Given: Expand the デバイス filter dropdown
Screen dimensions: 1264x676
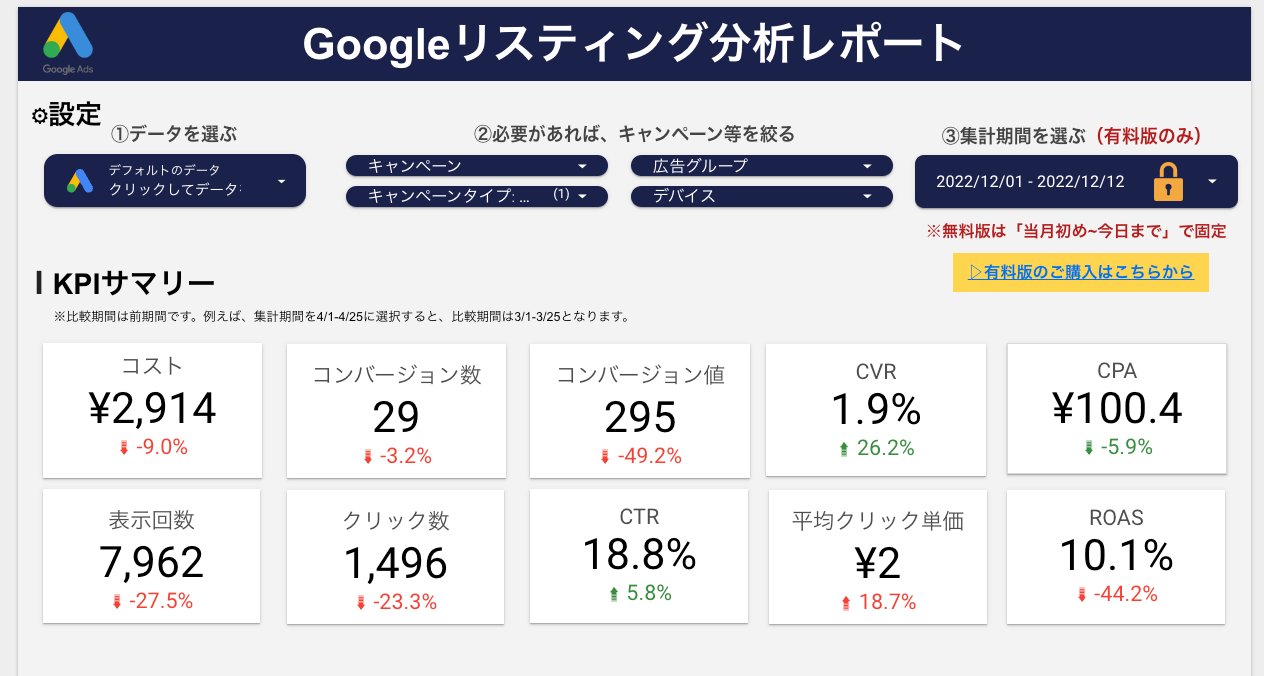Looking at the screenshot, I should 761,196.
